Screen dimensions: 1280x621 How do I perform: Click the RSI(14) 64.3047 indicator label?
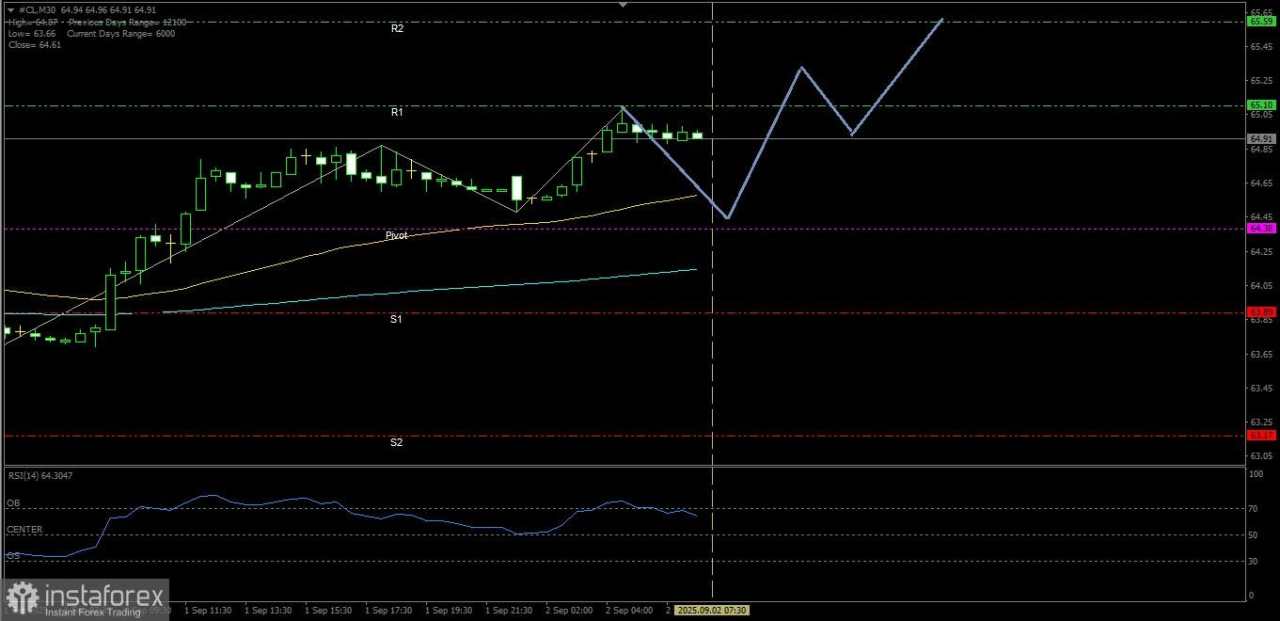click(40, 477)
